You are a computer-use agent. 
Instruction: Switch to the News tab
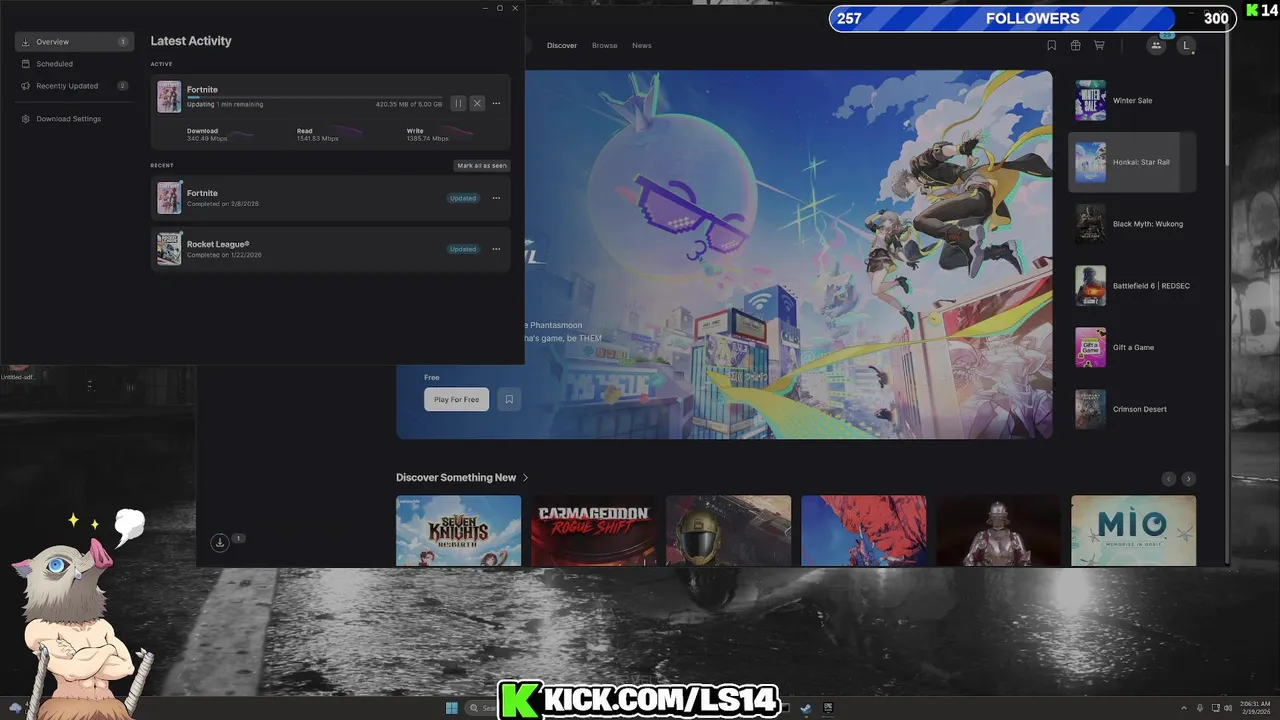coord(642,45)
